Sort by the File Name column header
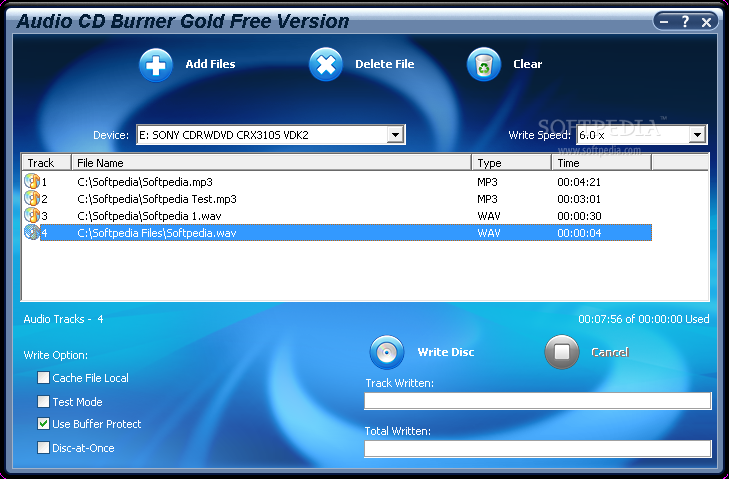 [271, 163]
